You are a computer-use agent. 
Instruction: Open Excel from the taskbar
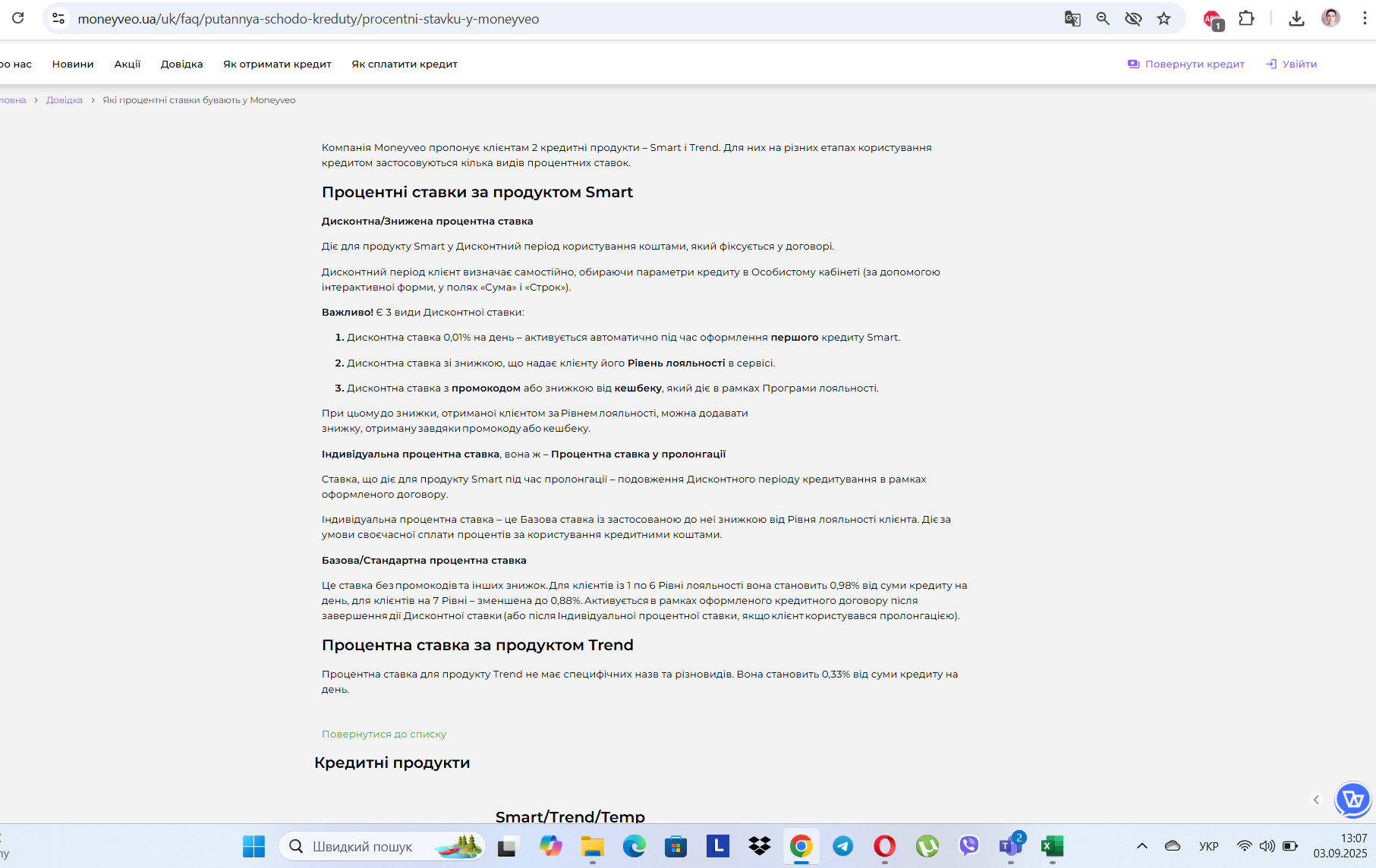(x=1052, y=846)
